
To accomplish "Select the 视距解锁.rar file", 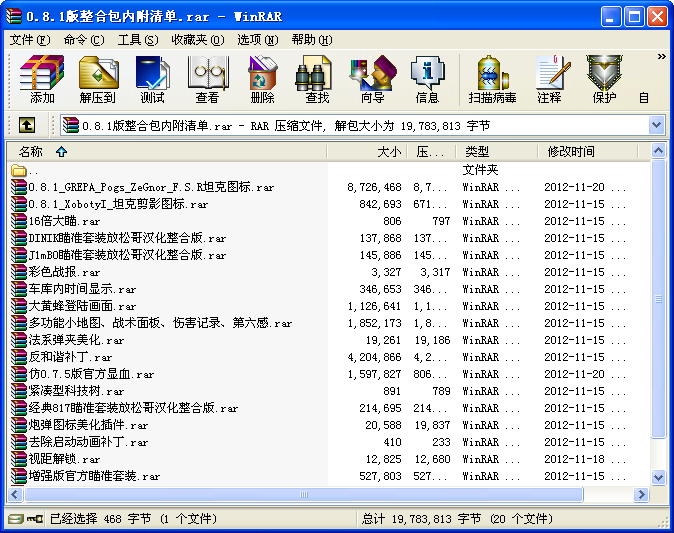I will point(56,459).
